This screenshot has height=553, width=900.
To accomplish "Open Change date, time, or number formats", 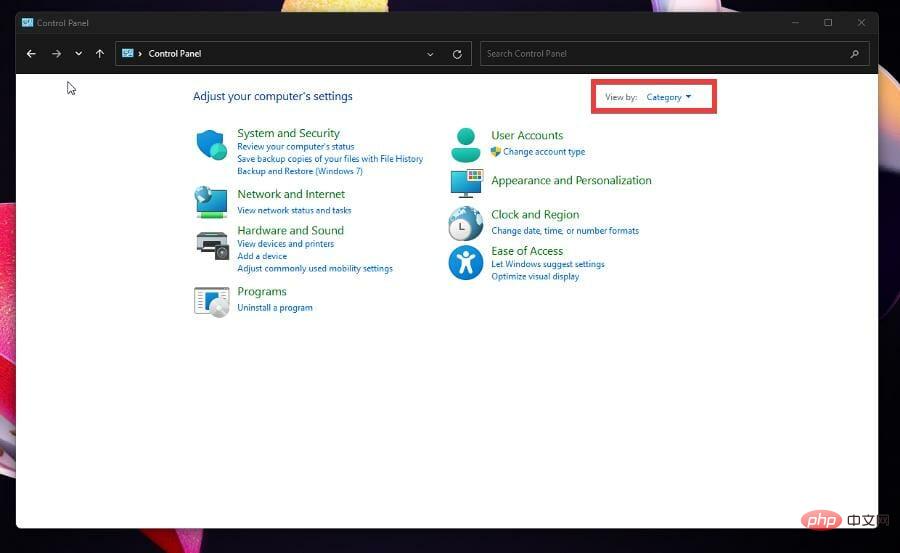I will coord(565,231).
